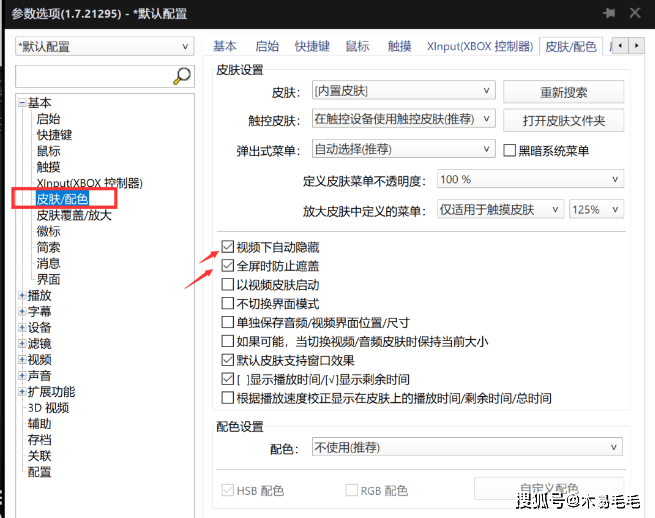Select 消息 in the tree
This screenshot has height=518, width=655.
[48, 263]
